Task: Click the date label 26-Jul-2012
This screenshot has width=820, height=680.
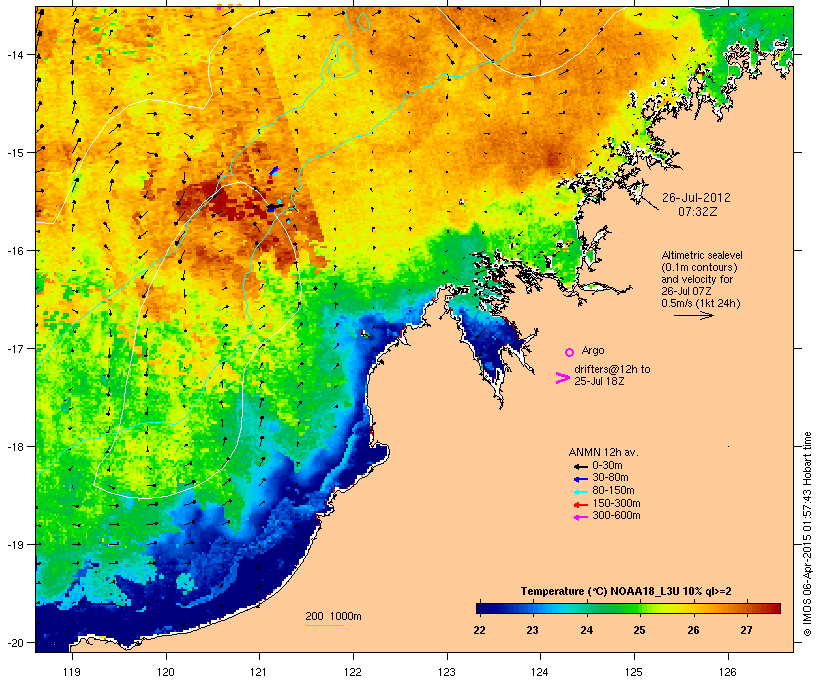Action: pos(696,198)
